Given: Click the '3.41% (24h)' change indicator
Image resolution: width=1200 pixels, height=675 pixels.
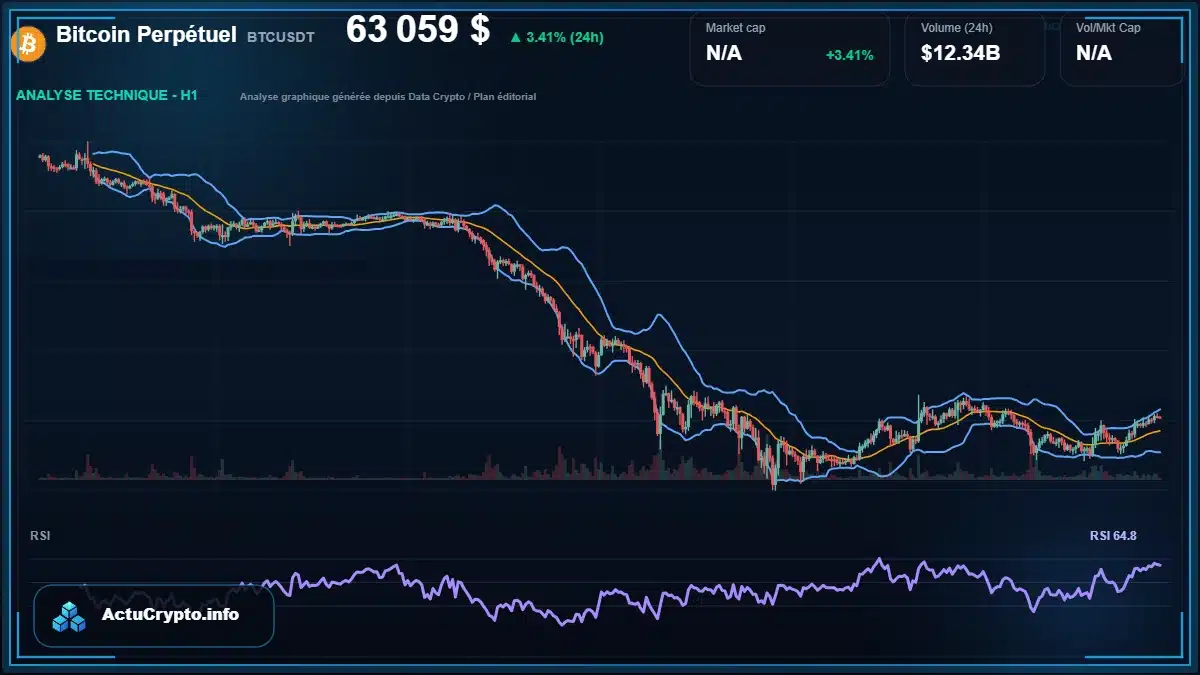Looking at the screenshot, I should (x=556, y=37).
